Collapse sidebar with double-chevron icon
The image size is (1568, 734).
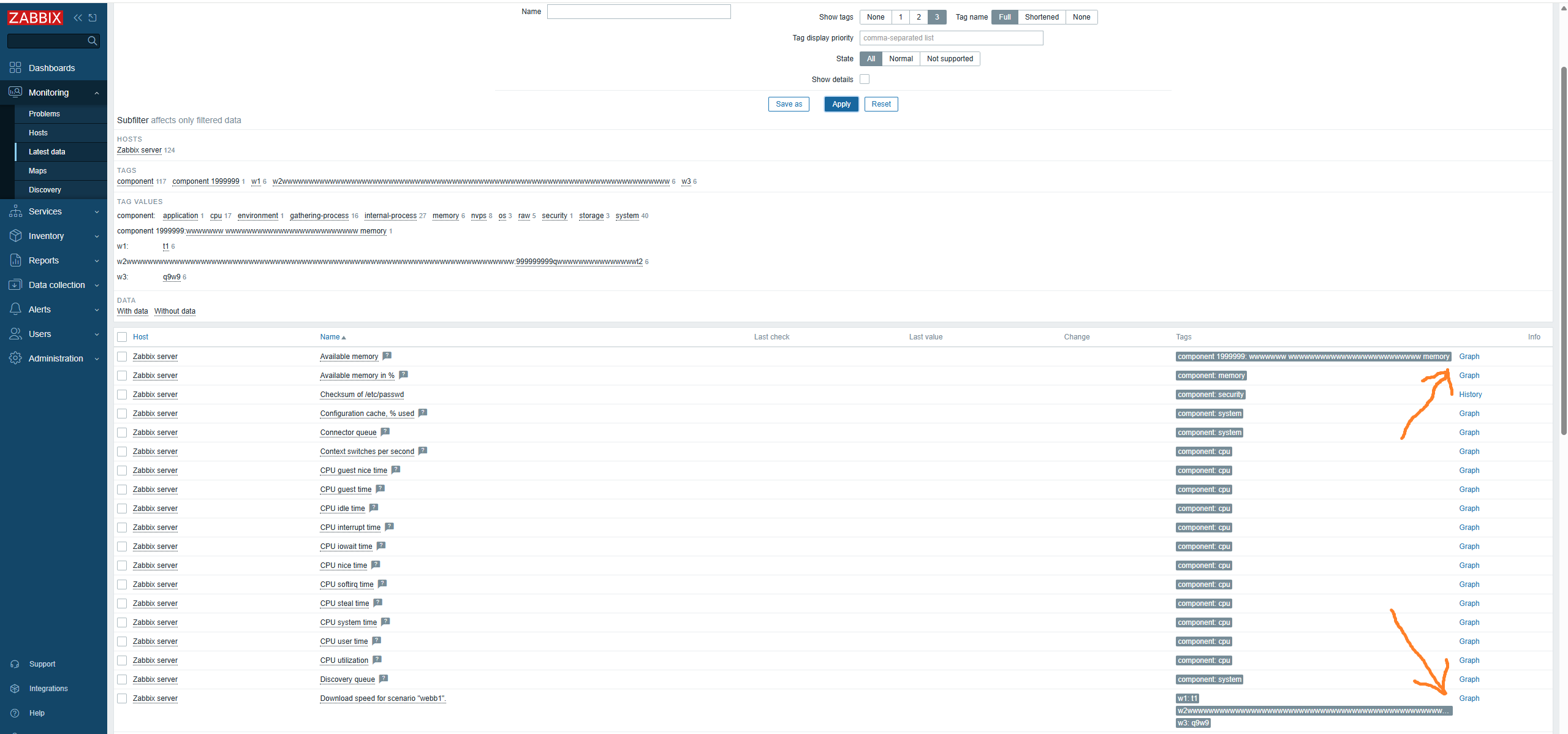pyautogui.click(x=78, y=18)
